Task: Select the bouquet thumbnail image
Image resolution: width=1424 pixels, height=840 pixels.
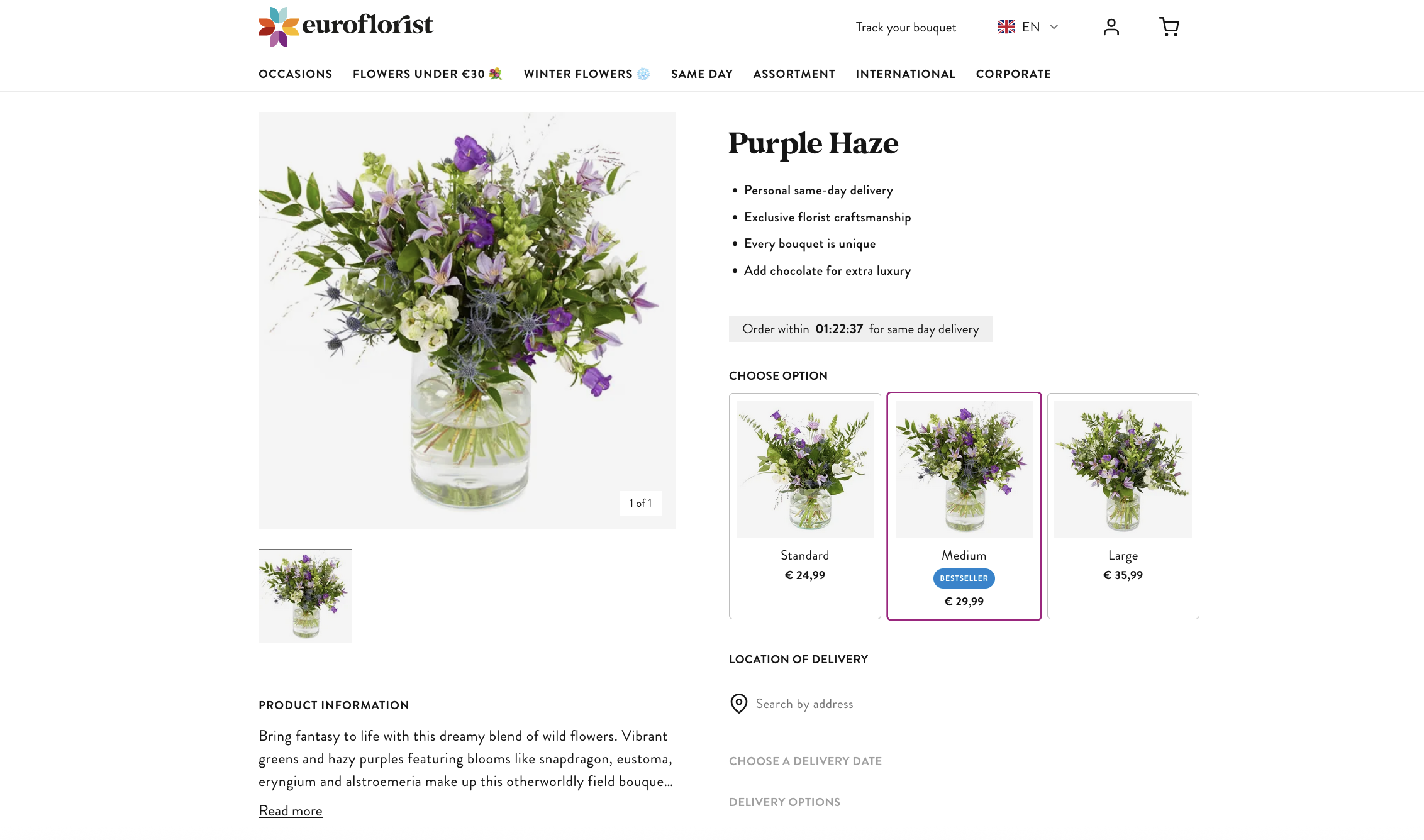Action: (305, 595)
